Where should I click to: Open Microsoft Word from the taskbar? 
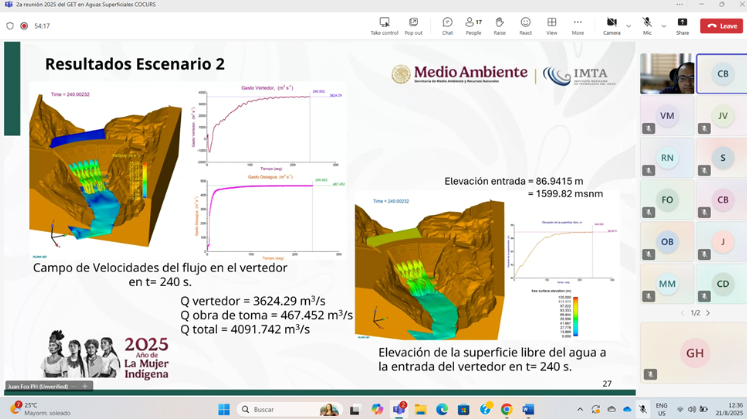point(528,409)
